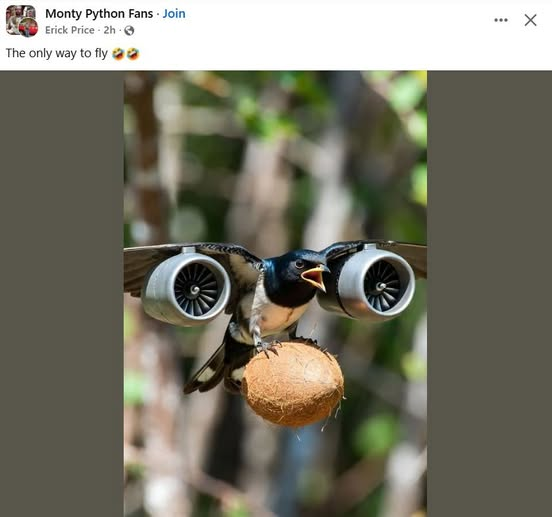Open the post's three-dot options menu

point(501,20)
